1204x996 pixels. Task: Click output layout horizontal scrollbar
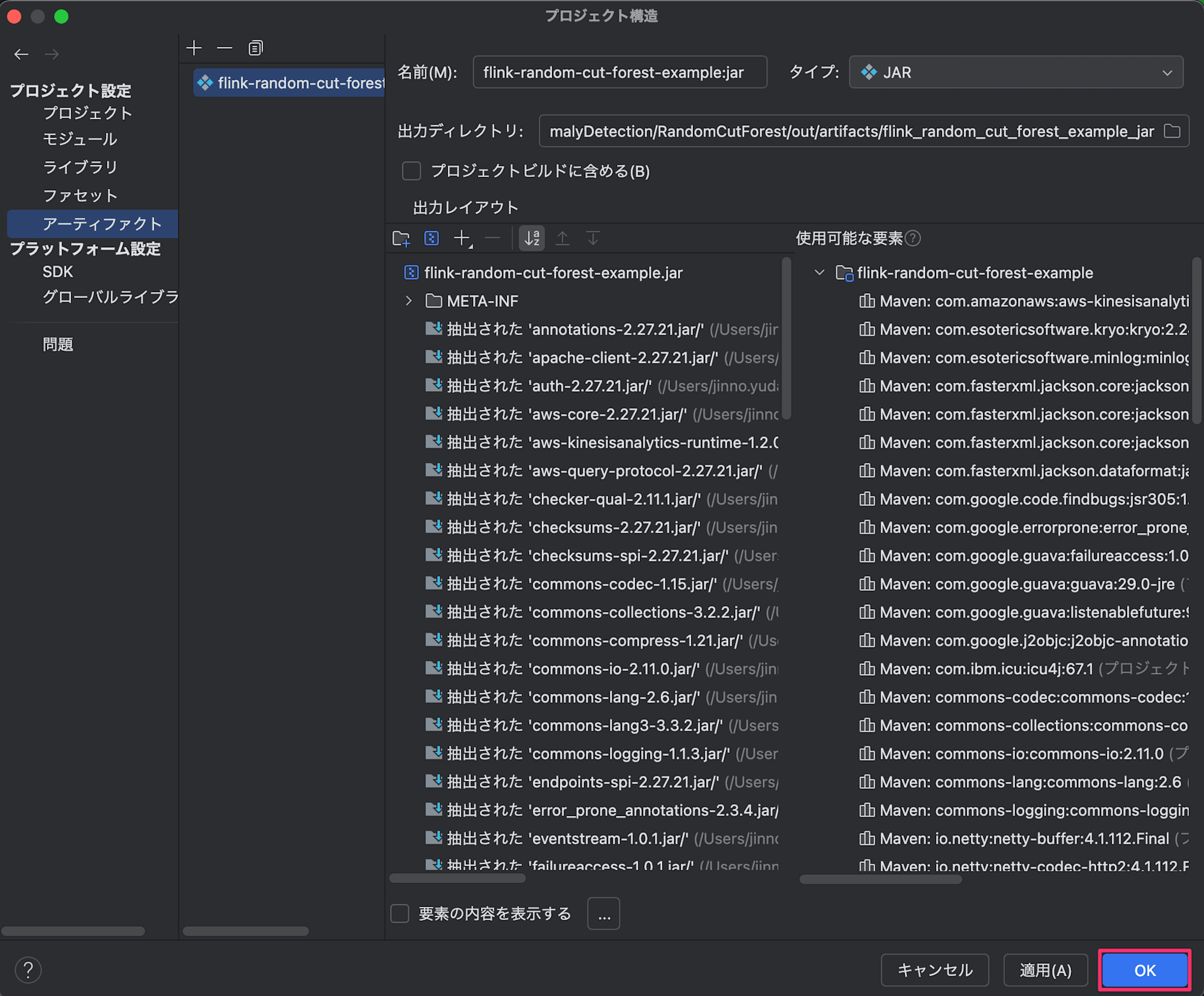[458, 878]
